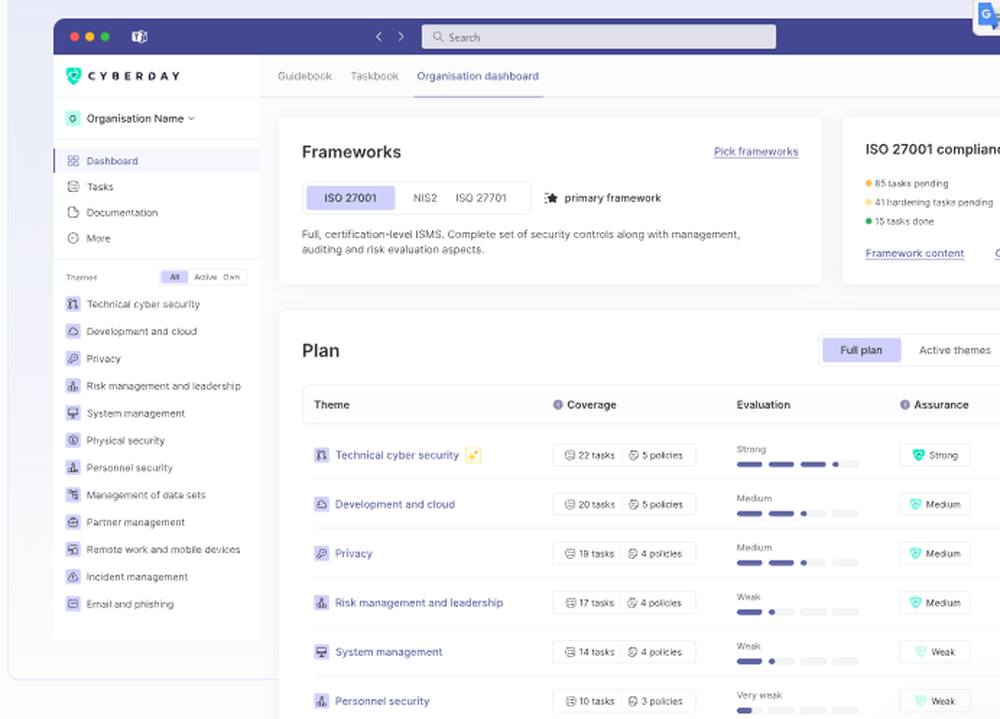
Task: Click the Incident management sidebar icon
Action: click(x=73, y=577)
